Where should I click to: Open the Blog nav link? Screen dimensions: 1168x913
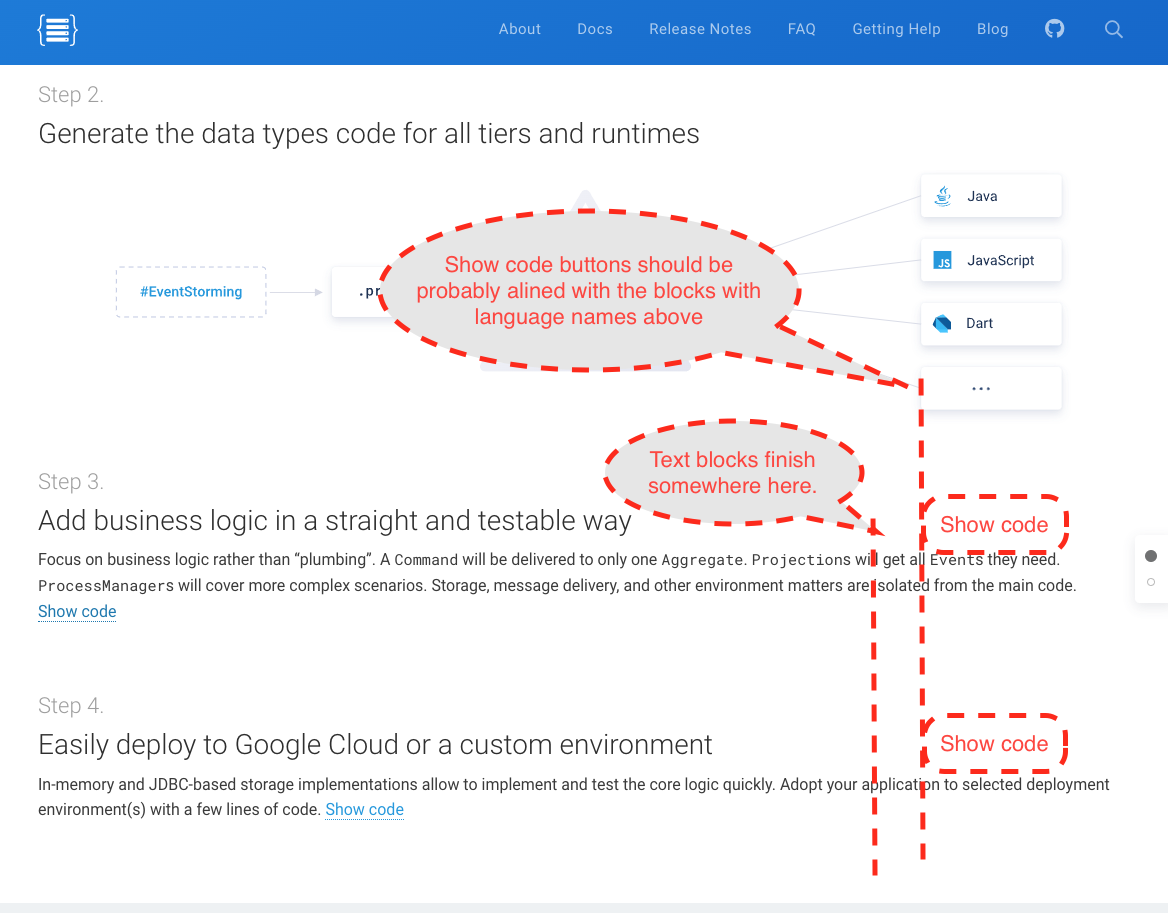tap(992, 29)
